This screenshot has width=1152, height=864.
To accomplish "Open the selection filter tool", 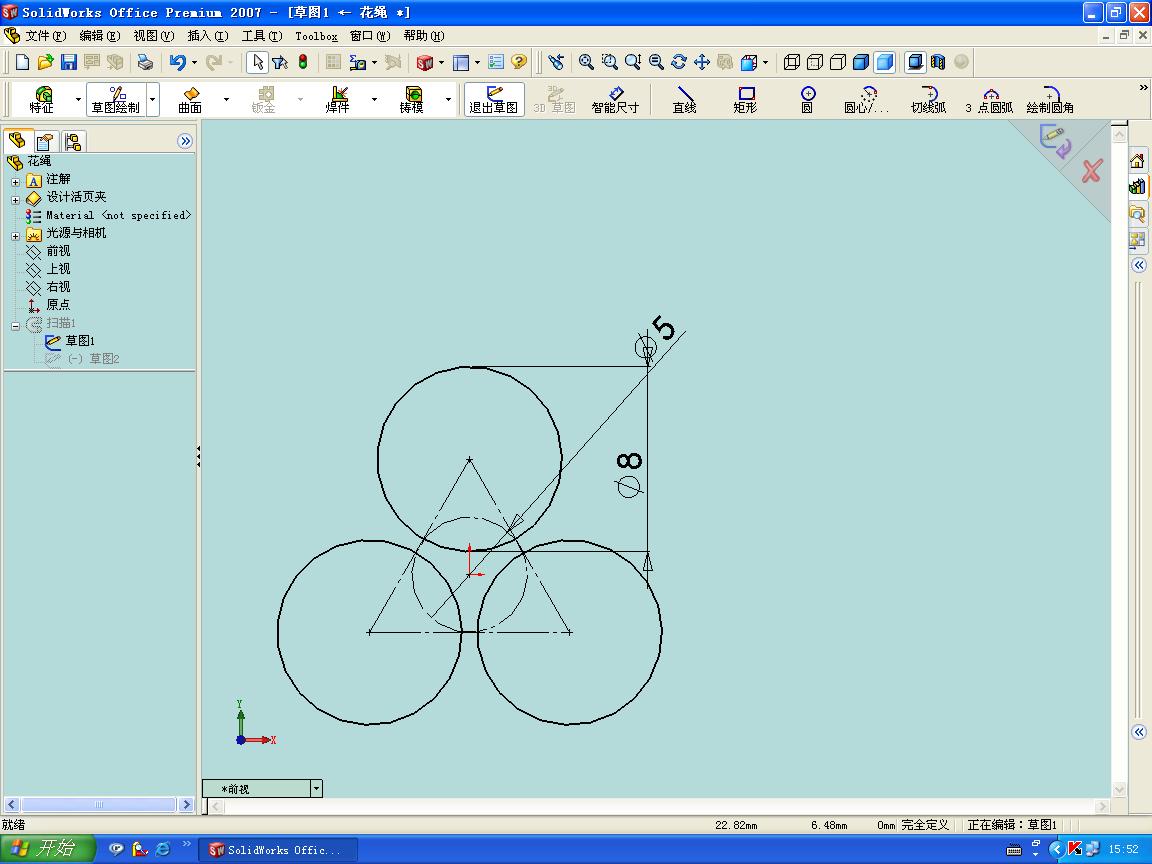I will 280,62.
